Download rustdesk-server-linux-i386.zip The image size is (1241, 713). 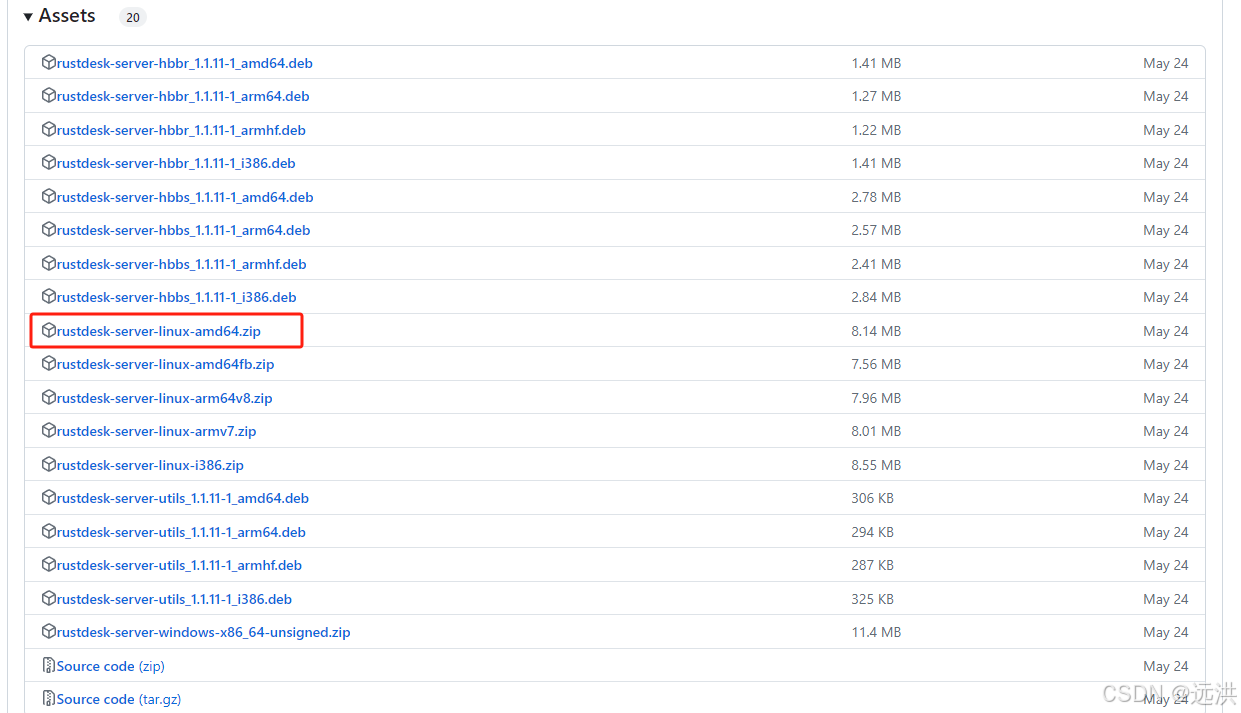click(150, 465)
